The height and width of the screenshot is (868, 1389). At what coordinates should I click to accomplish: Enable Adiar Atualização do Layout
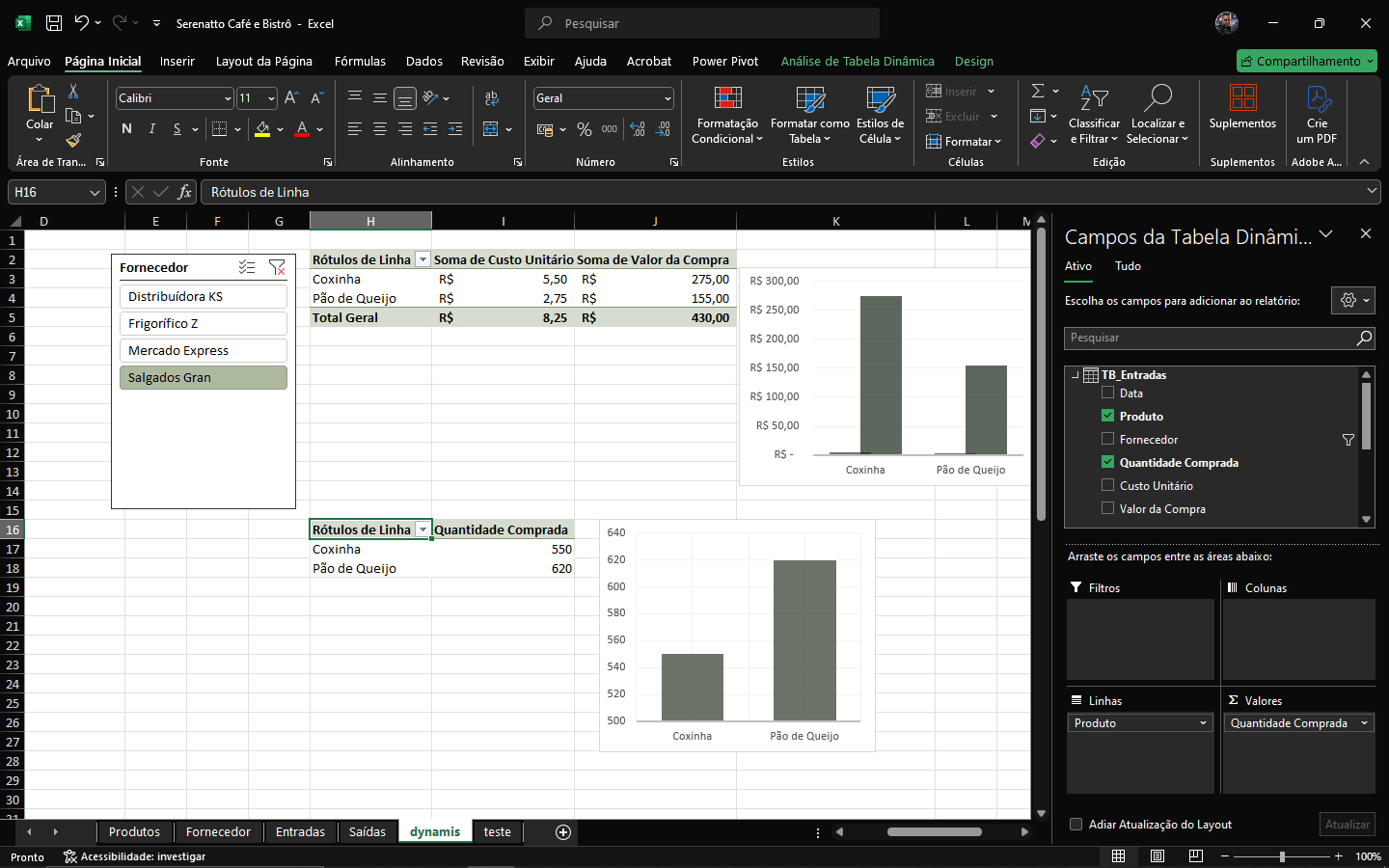tap(1076, 825)
